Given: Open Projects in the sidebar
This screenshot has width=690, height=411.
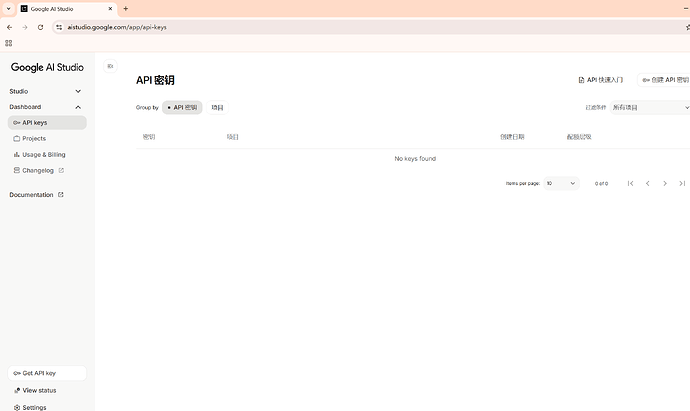Looking at the screenshot, I should pyautogui.click(x=47, y=139).
